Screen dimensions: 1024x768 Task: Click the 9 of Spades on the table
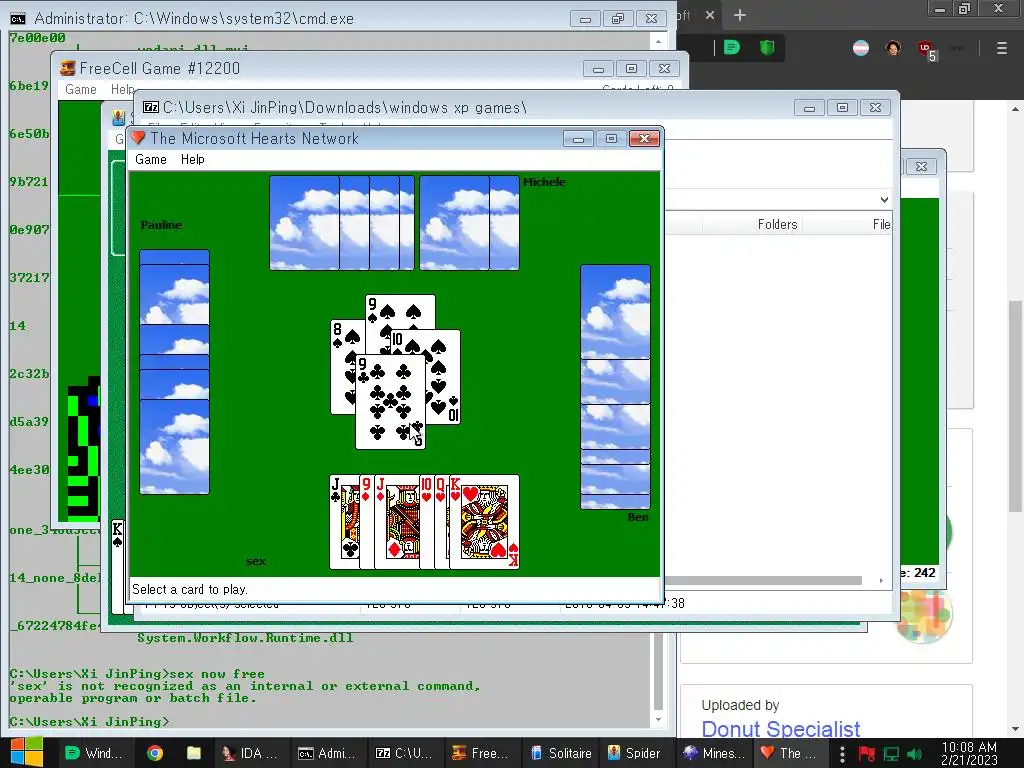[400, 312]
